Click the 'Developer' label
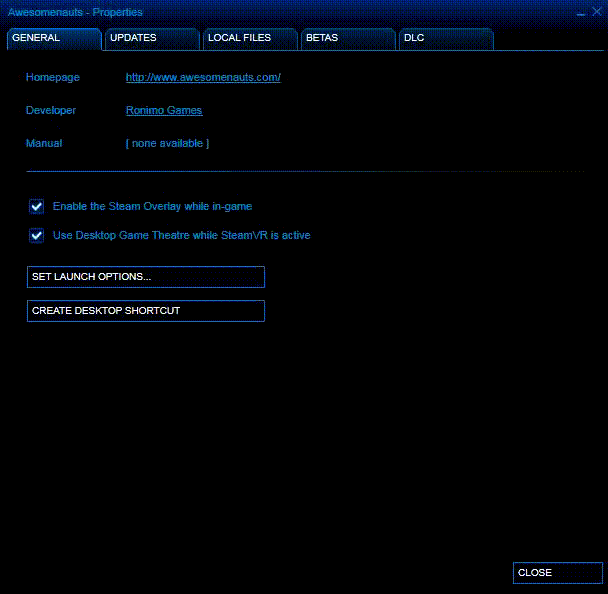This screenshot has width=608, height=594. click(x=51, y=111)
